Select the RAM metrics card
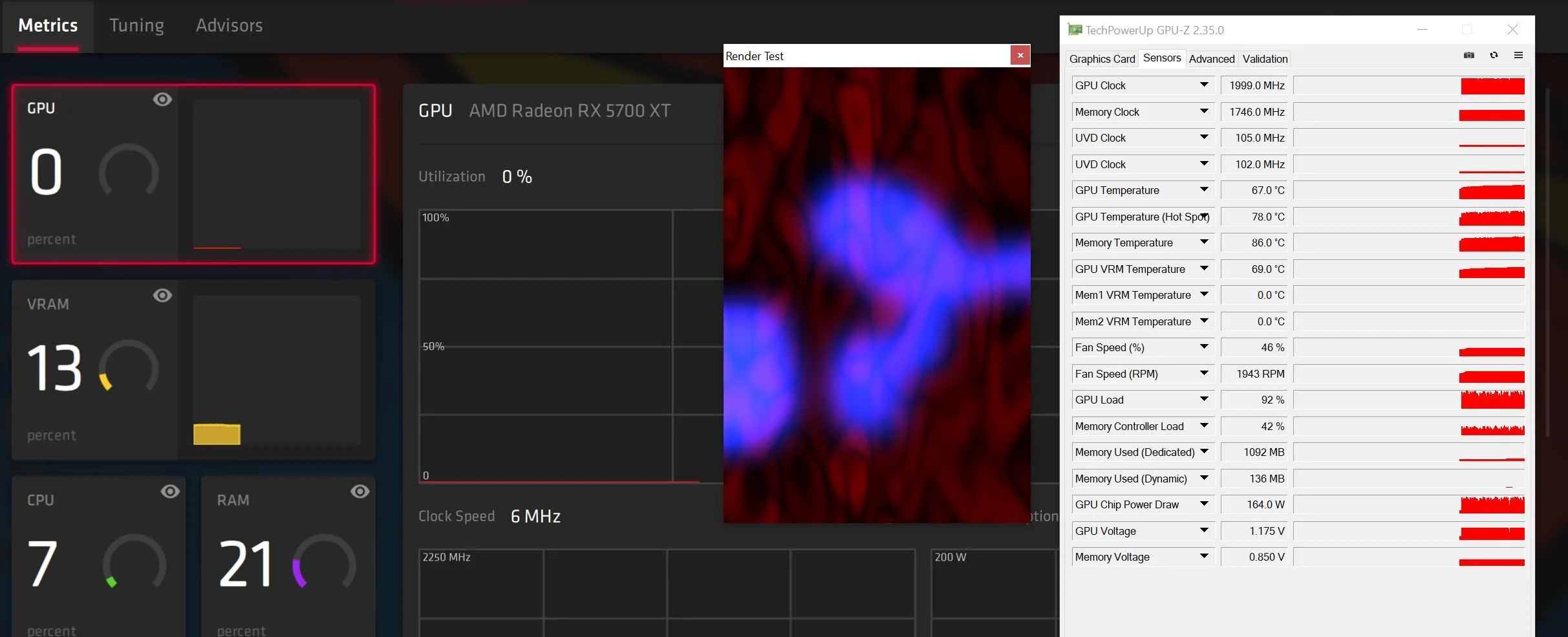1568x637 pixels. click(288, 557)
